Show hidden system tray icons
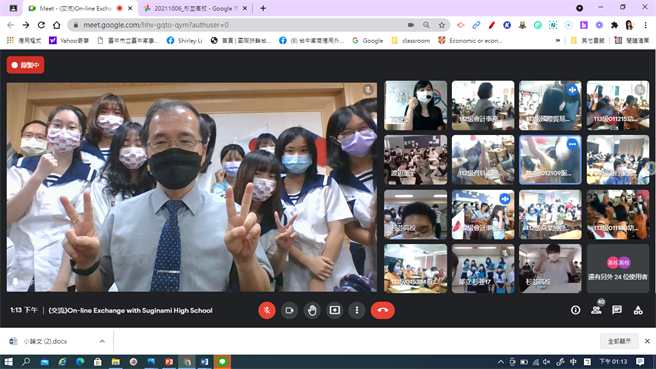Image resolution: width=656 pixels, height=369 pixels. click(501, 362)
